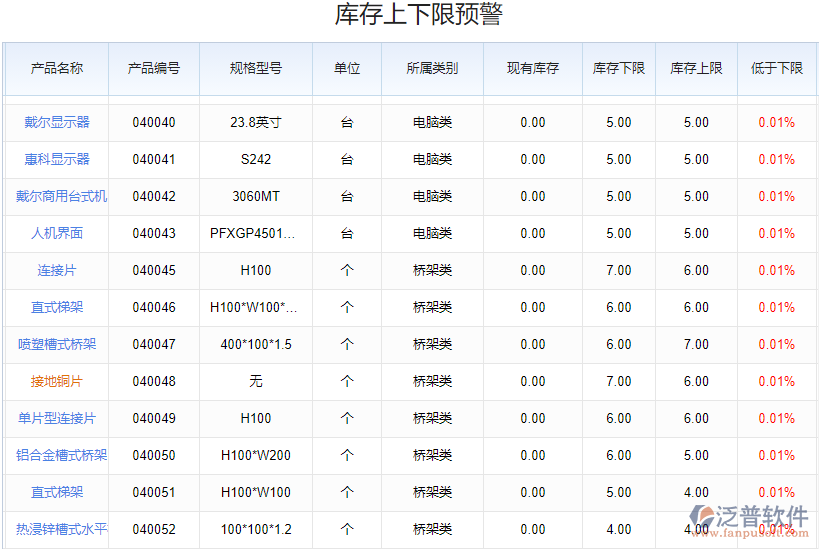Select the cell with product code 040047
819x549 pixels.
point(154,344)
